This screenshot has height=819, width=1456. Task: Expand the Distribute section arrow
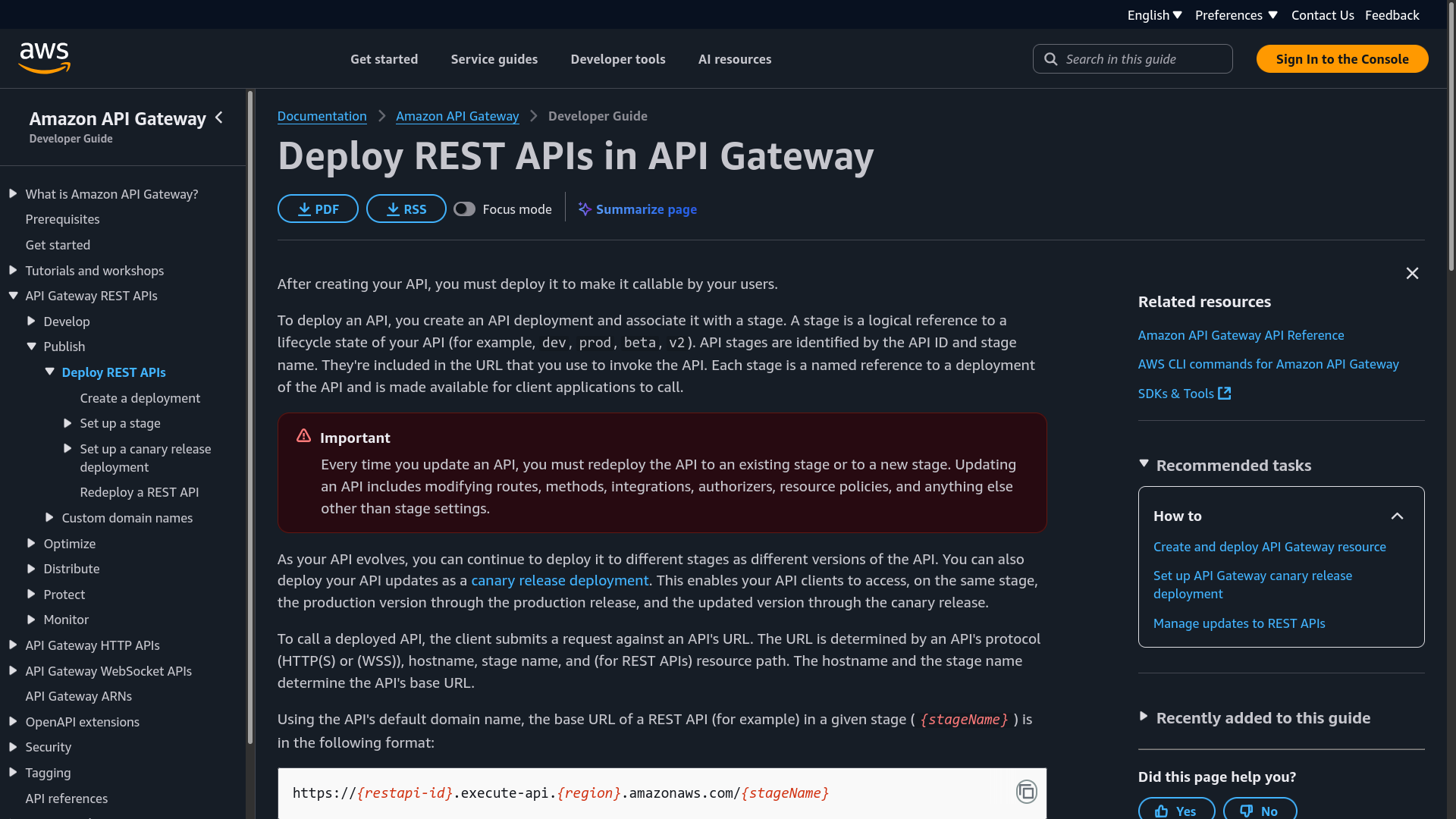coord(31,569)
